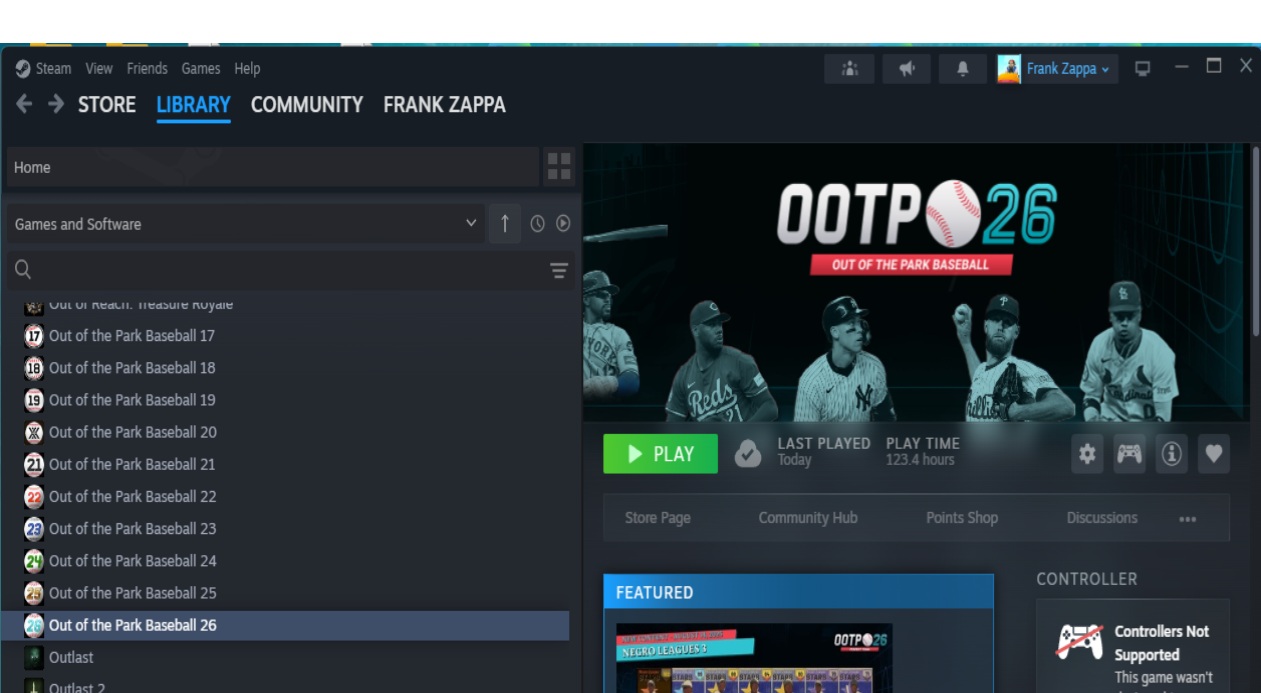
Task: Open the friends and chat icon
Action: pyautogui.click(x=849, y=69)
